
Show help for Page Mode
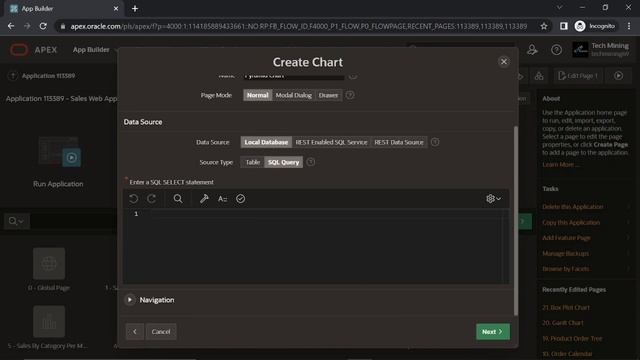(350, 95)
